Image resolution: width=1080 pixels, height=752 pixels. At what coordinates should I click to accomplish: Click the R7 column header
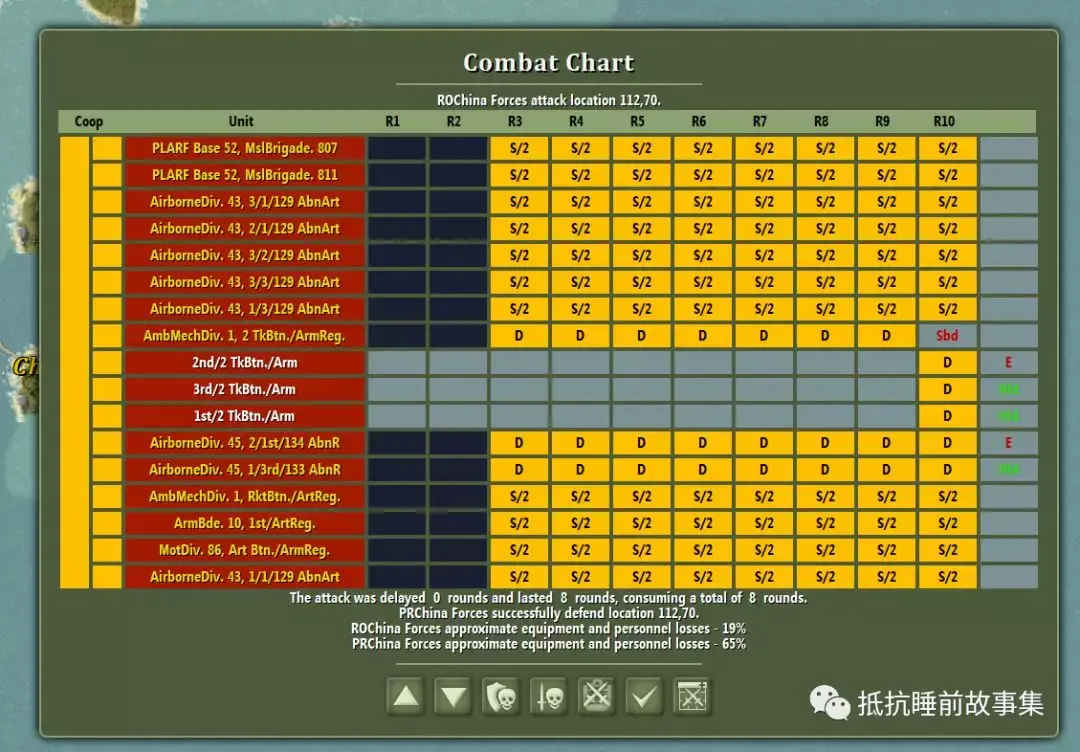[760, 121]
